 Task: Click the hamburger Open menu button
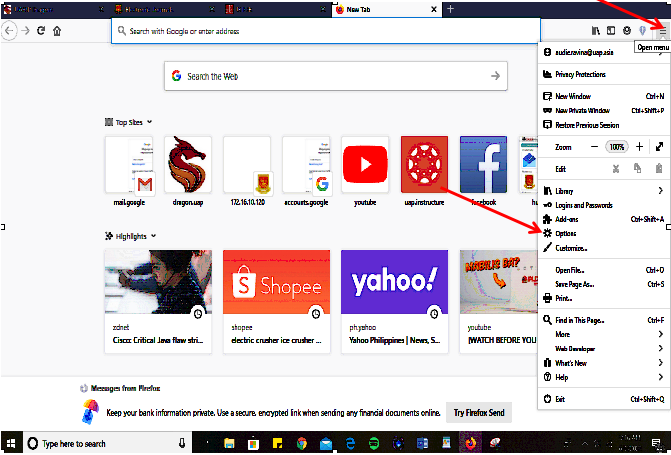(662, 31)
